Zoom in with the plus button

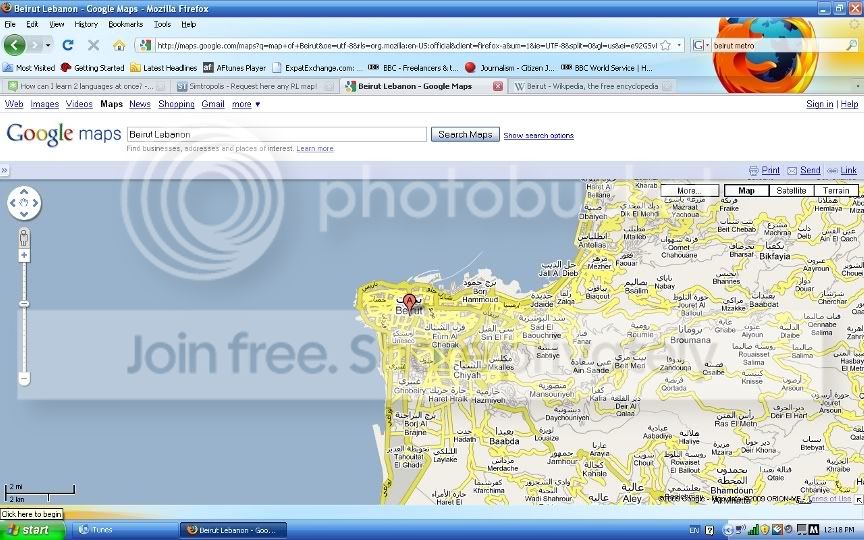click(24, 255)
